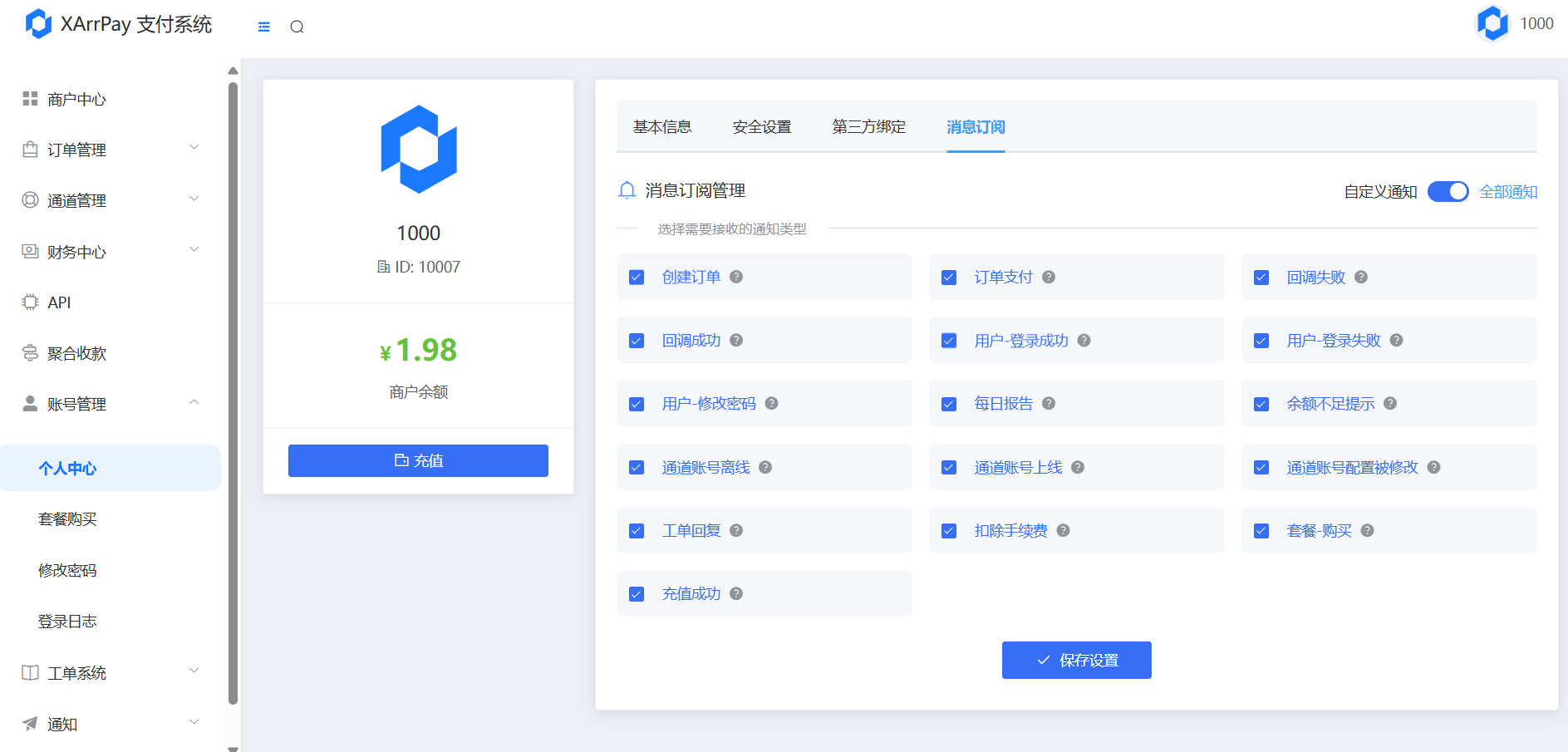
Task: Open the search icon in top bar
Action: point(297,26)
